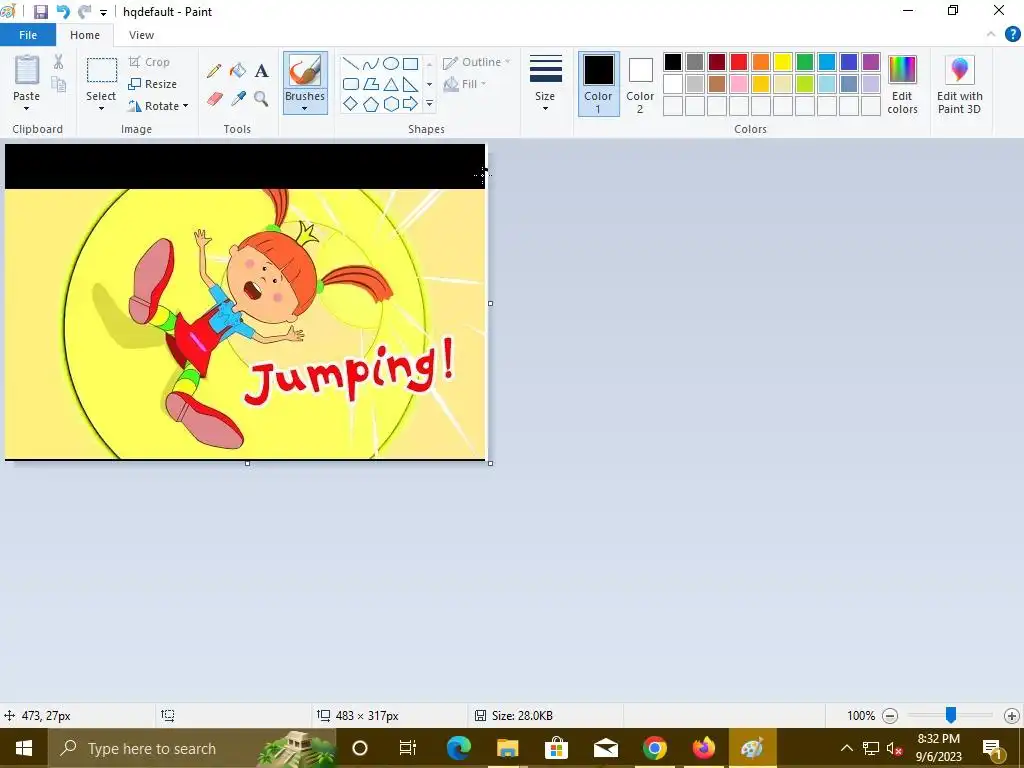Screen dimensions: 1024x768
Task: Open the shape Outline dropdown
Action: pyautogui.click(x=476, y=62)
